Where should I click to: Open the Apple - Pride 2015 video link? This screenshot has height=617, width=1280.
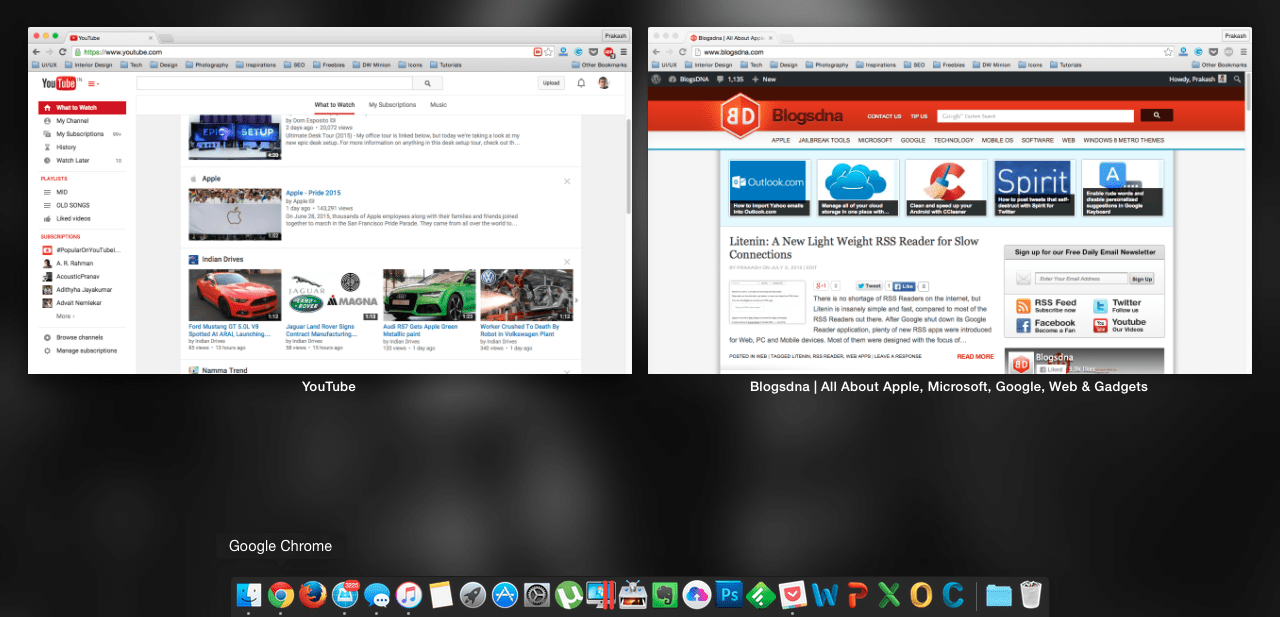click(313, 193)
